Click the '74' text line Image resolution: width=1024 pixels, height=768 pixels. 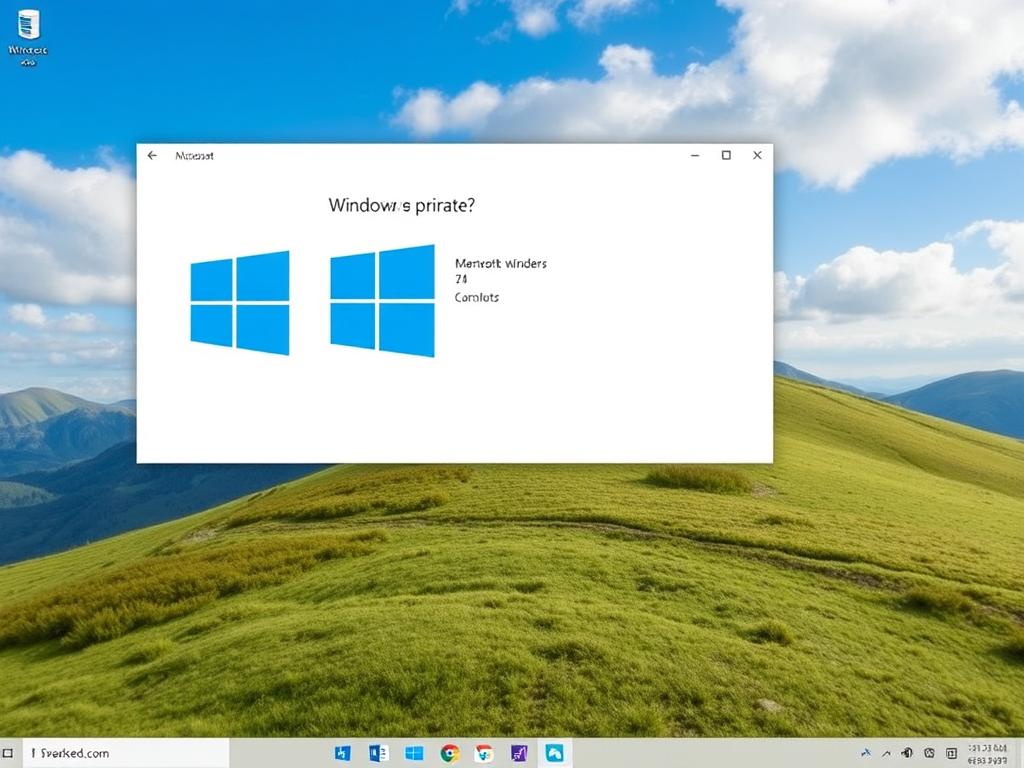coord(461,280)
